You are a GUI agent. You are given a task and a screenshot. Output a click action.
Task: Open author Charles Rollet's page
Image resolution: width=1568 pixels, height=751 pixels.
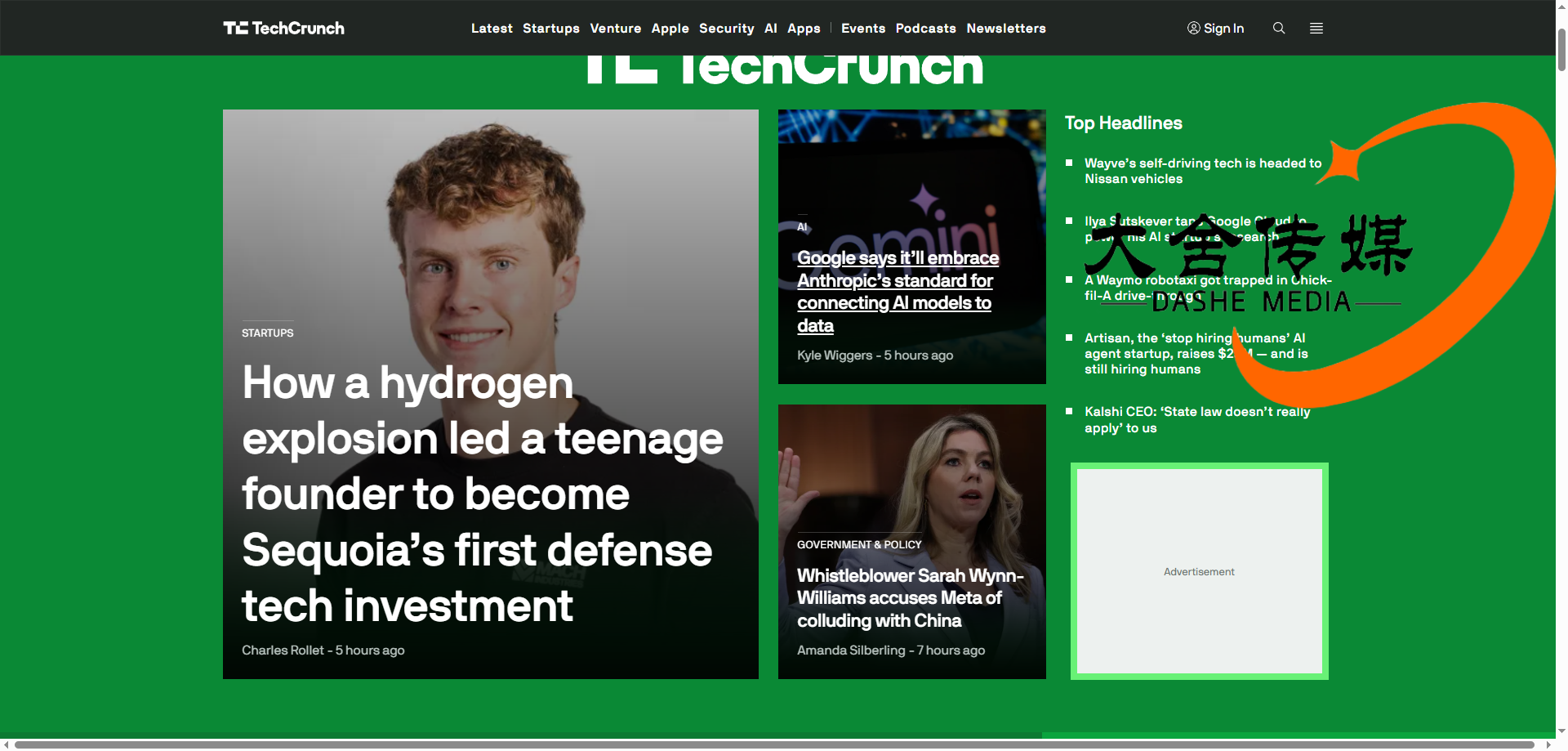pos(283,650)
